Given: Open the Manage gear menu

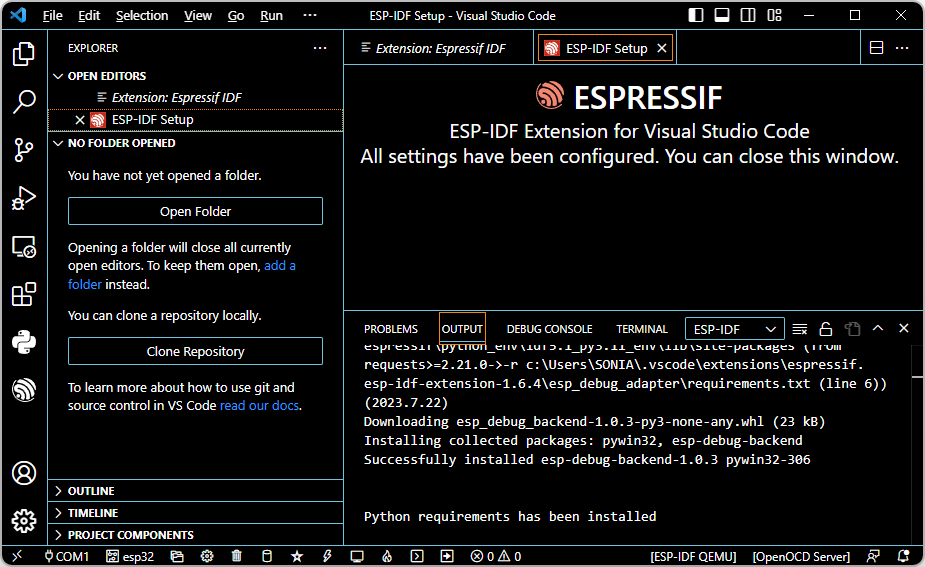Looking at the screenshot, I should pyautogui.click(x=24, y=521).
